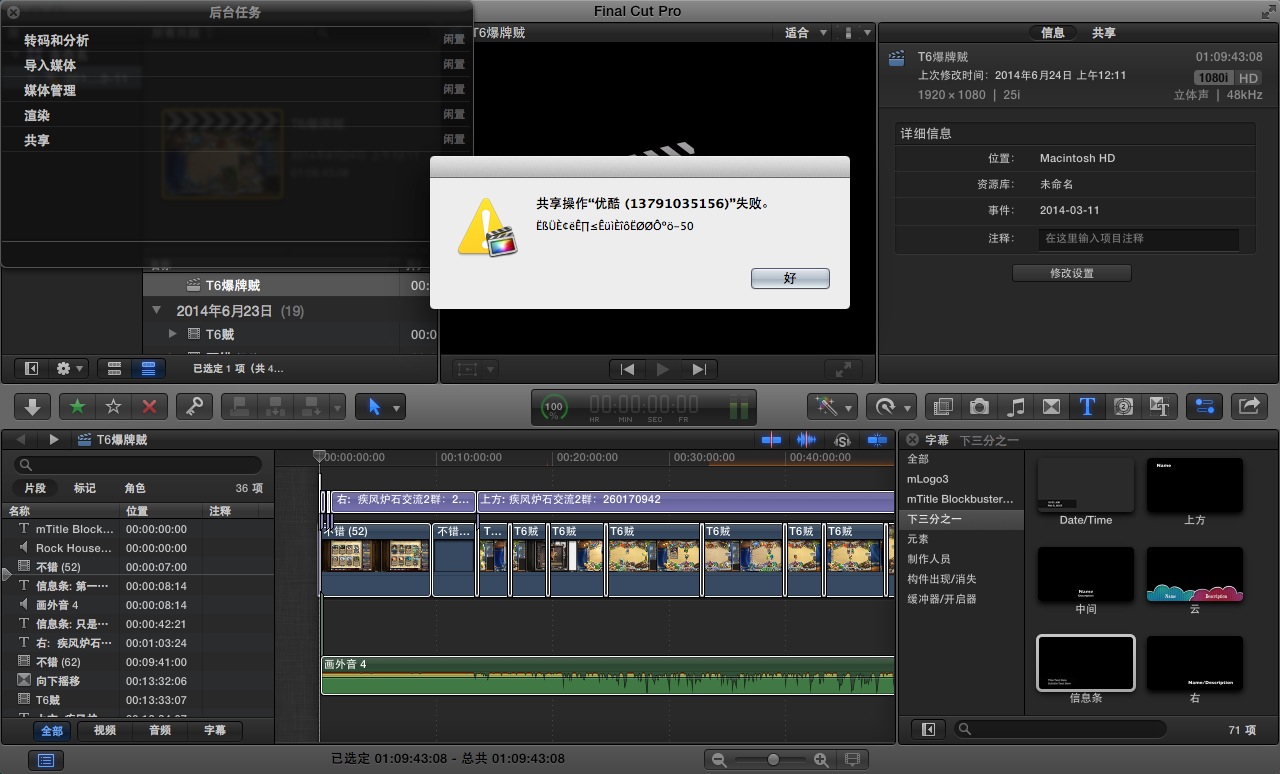Open the themes browser icon

[1160, 406]
